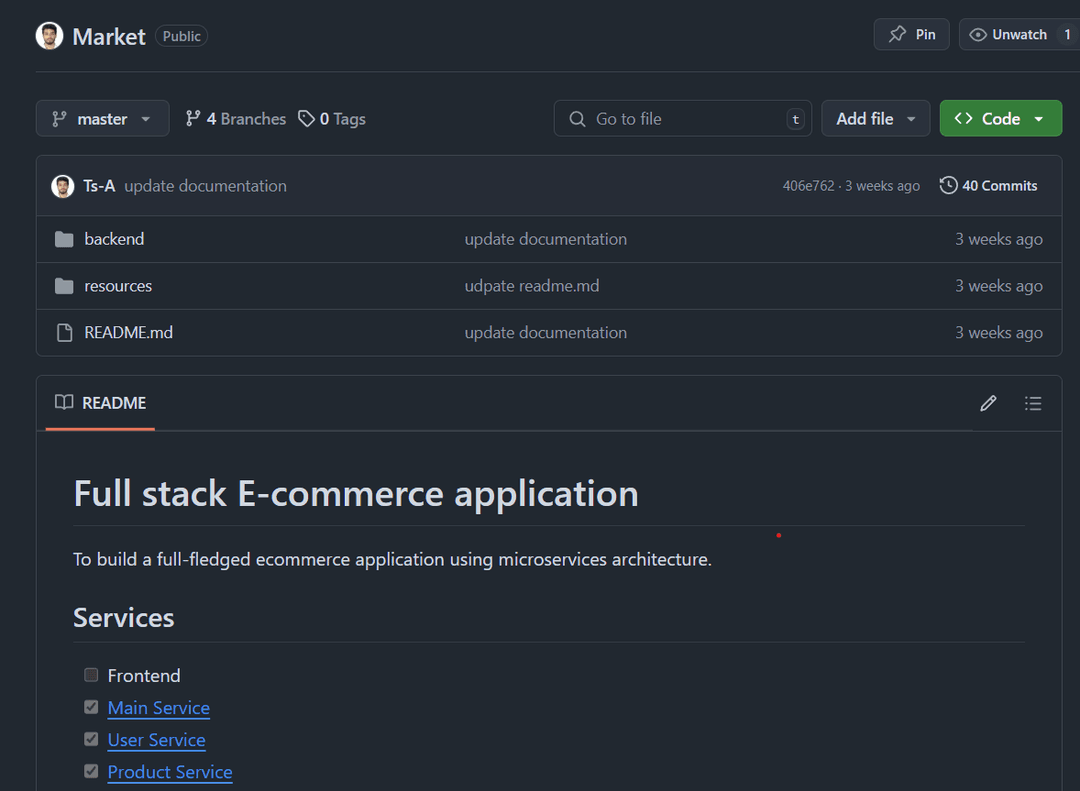View the 4 Branches page

[236, 119]
